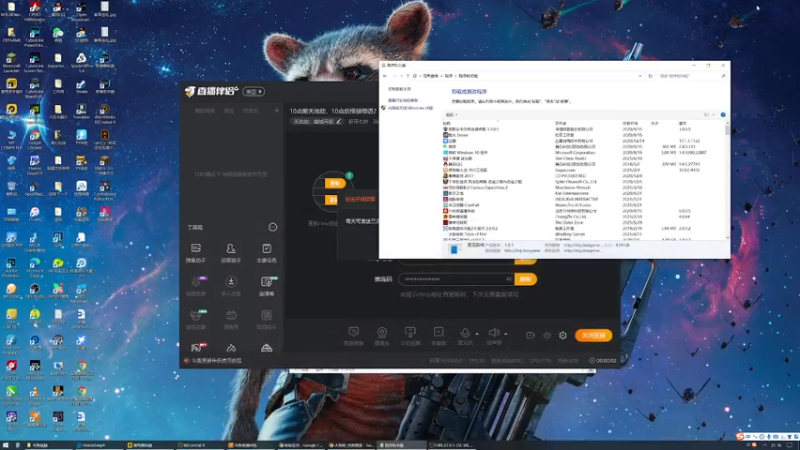800x450 pixels.
Task: Toggle the preview eye icon near settings
Action: point(547,335)
